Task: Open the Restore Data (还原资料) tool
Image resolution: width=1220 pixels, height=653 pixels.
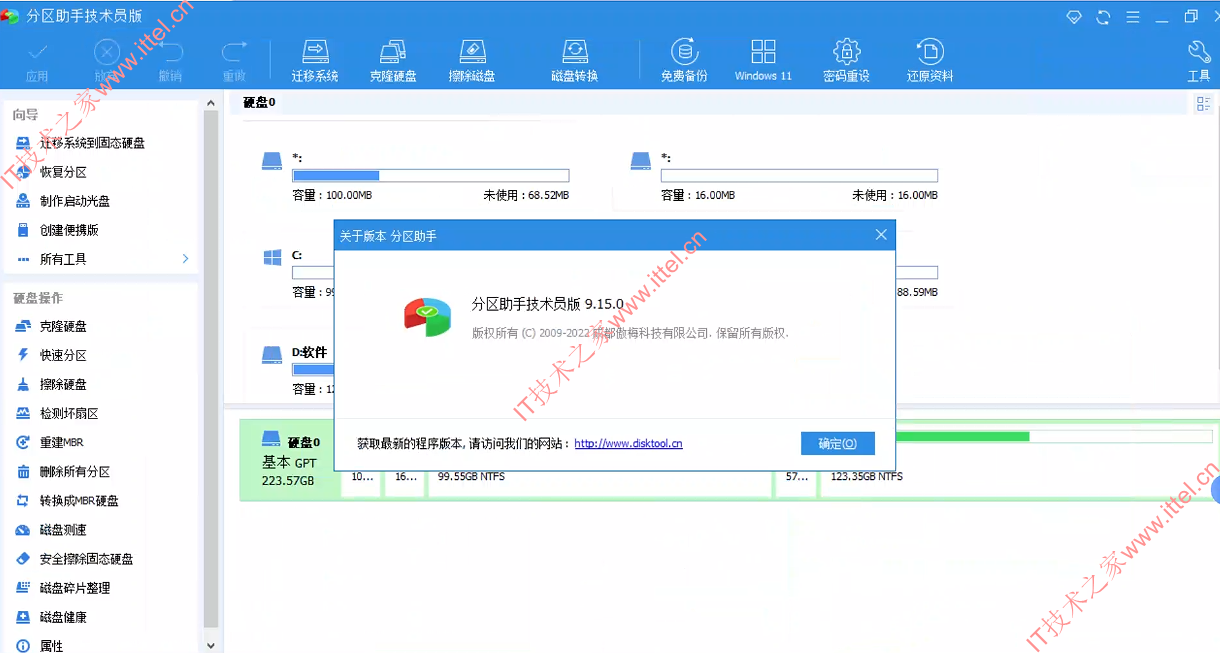Action: [930, 60]
